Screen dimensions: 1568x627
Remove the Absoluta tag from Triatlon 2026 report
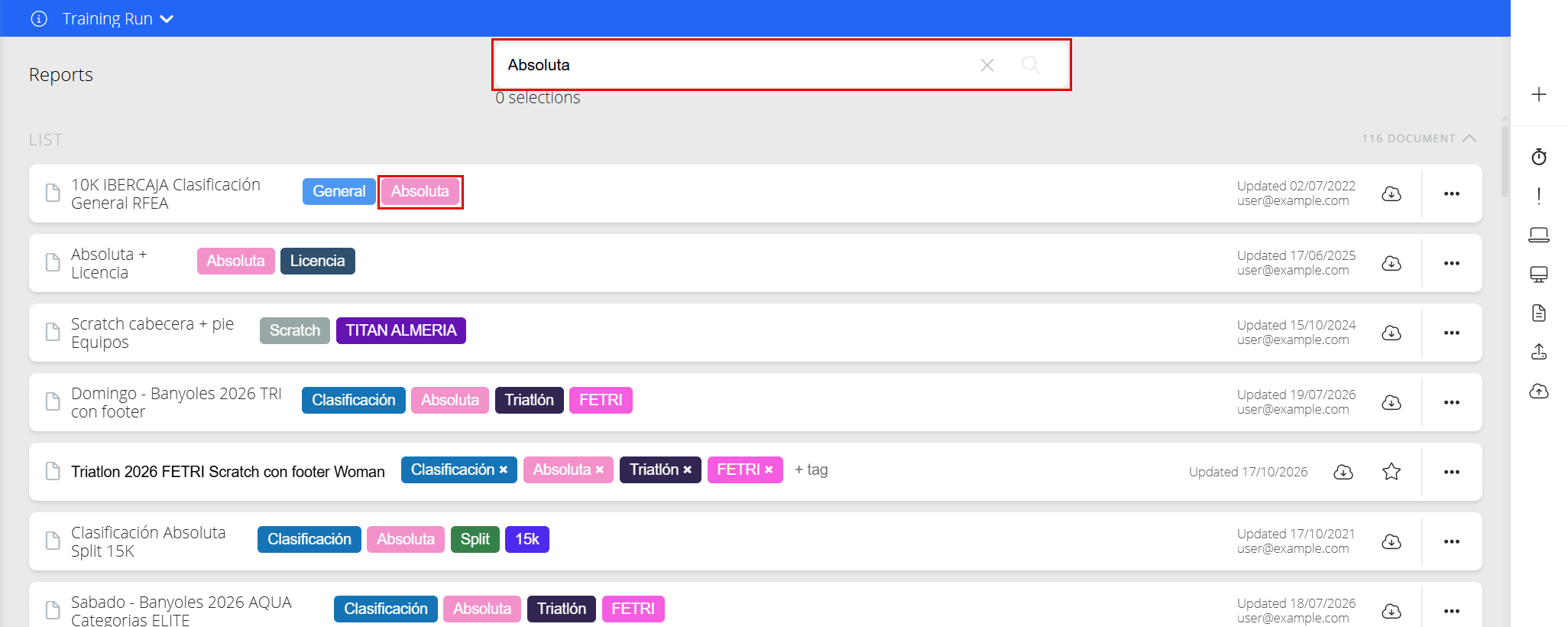pyautogui.click(x=600, y=469)
